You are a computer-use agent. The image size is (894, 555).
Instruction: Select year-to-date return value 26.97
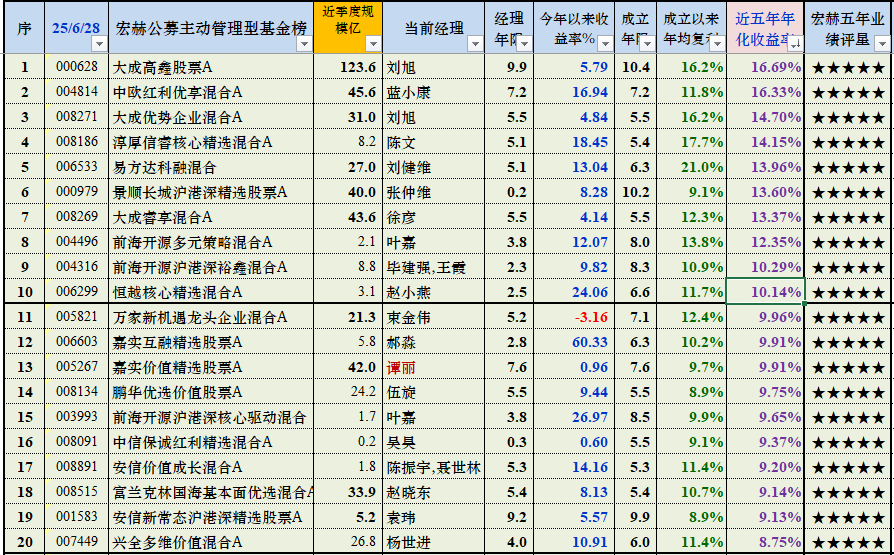tap(590, 418)
